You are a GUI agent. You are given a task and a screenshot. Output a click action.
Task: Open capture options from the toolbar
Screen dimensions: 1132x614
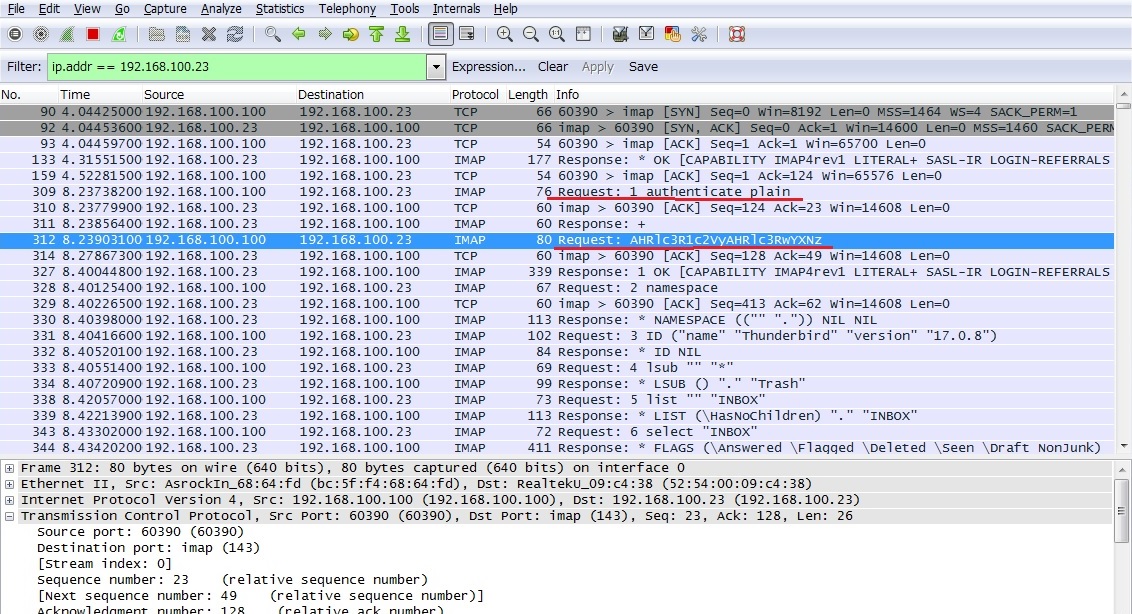[41, 34]
